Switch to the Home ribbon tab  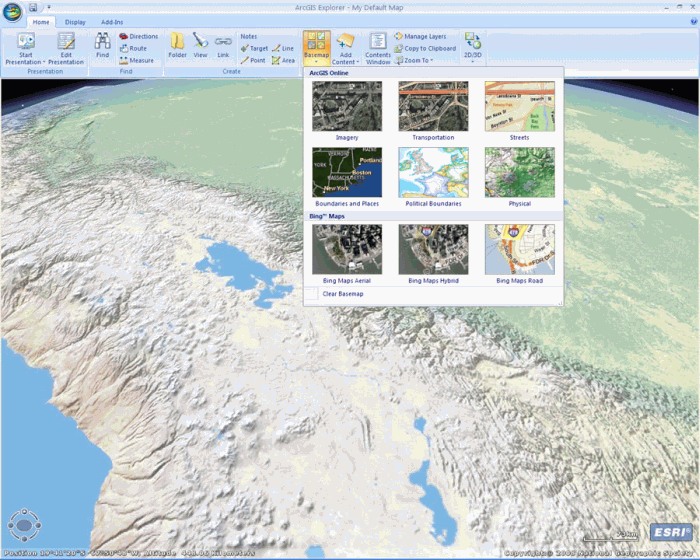[41, 22]
